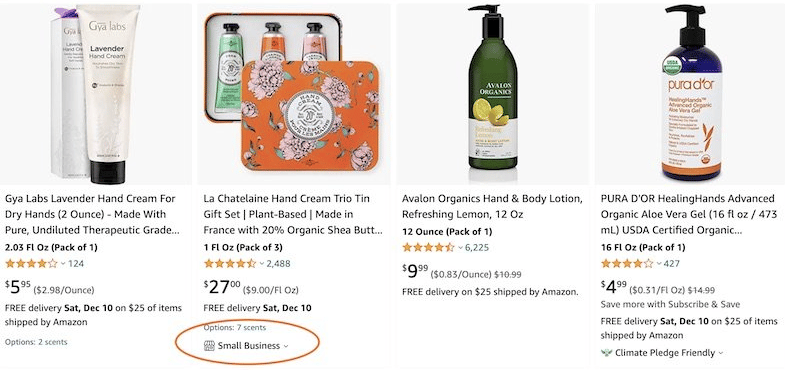Open the Gya Labs Lavender Hand Cream title

[92, 214]
